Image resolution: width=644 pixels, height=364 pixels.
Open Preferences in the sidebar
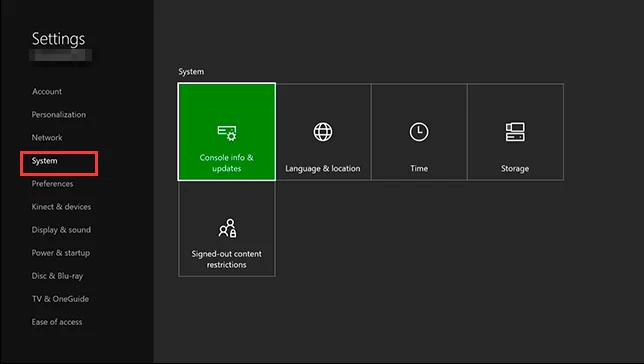[x=52, y=184]
